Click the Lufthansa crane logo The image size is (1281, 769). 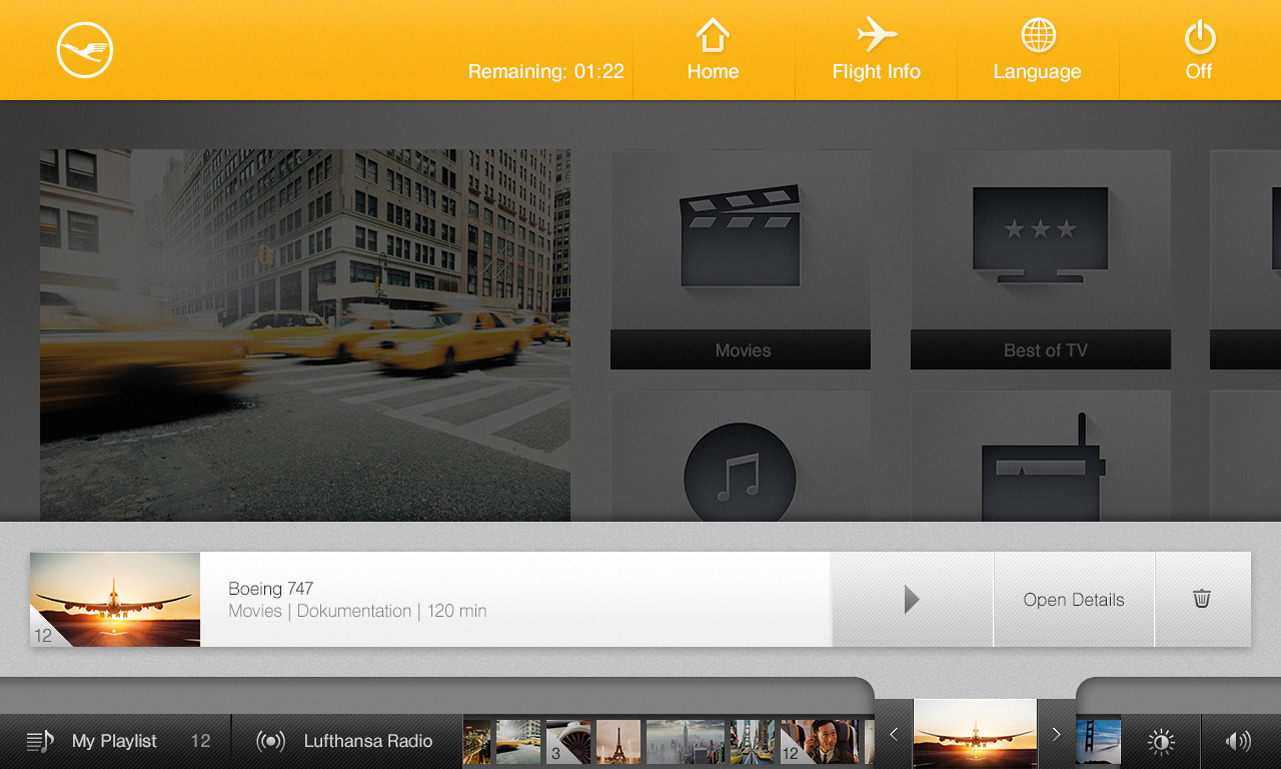click(85, 50)
